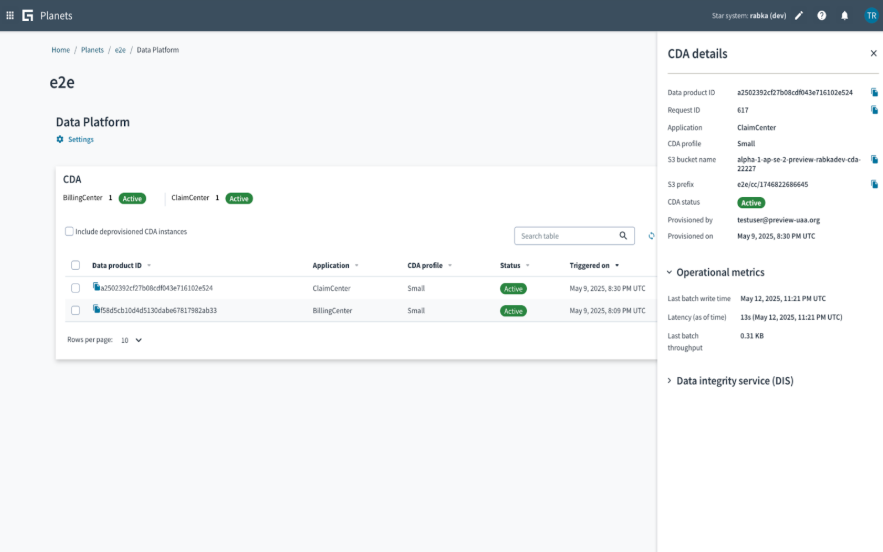Screen dimensions: 883x552
Task: Copy Data product ID in details panel
Action: [x=874, y=92]
